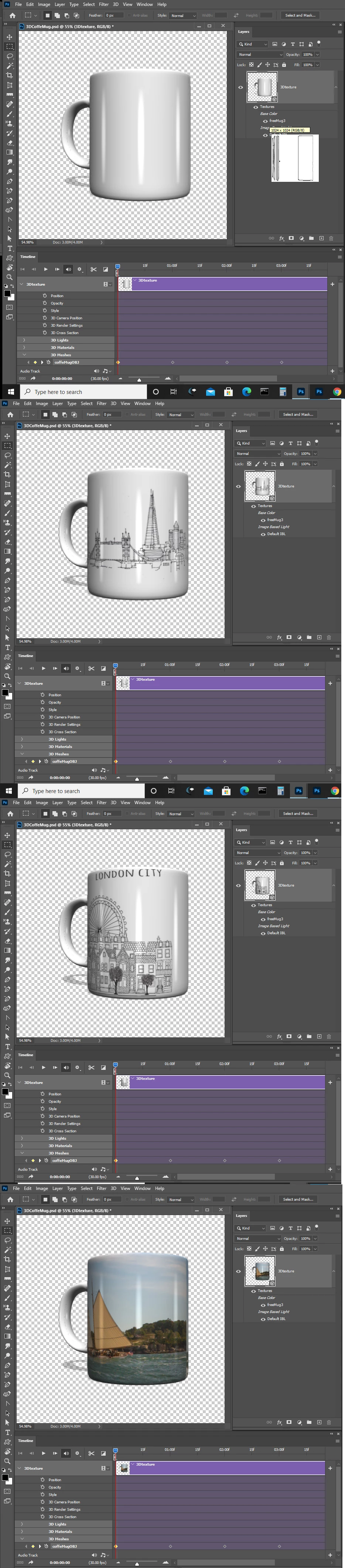This screenshot has width=345, height=1568.
Task: Open Normal blend mode dropdown in blank-mug Layers
Action: tap(260, 55)
